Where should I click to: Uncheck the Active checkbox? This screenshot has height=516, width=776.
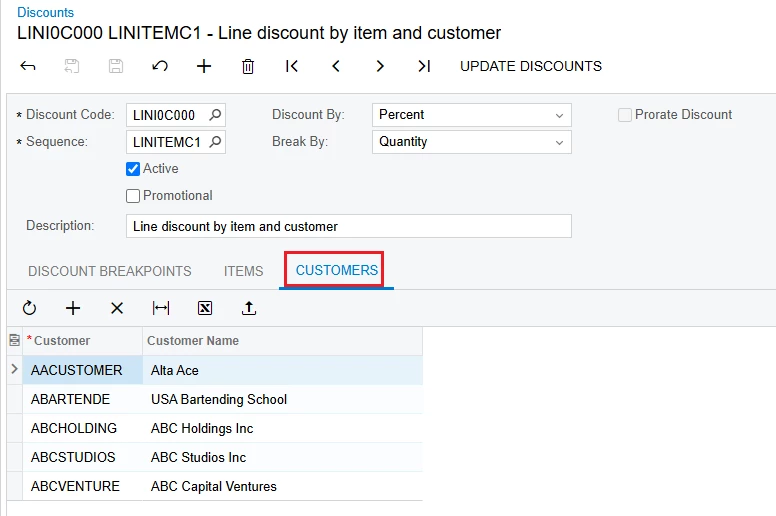(133, 169)
